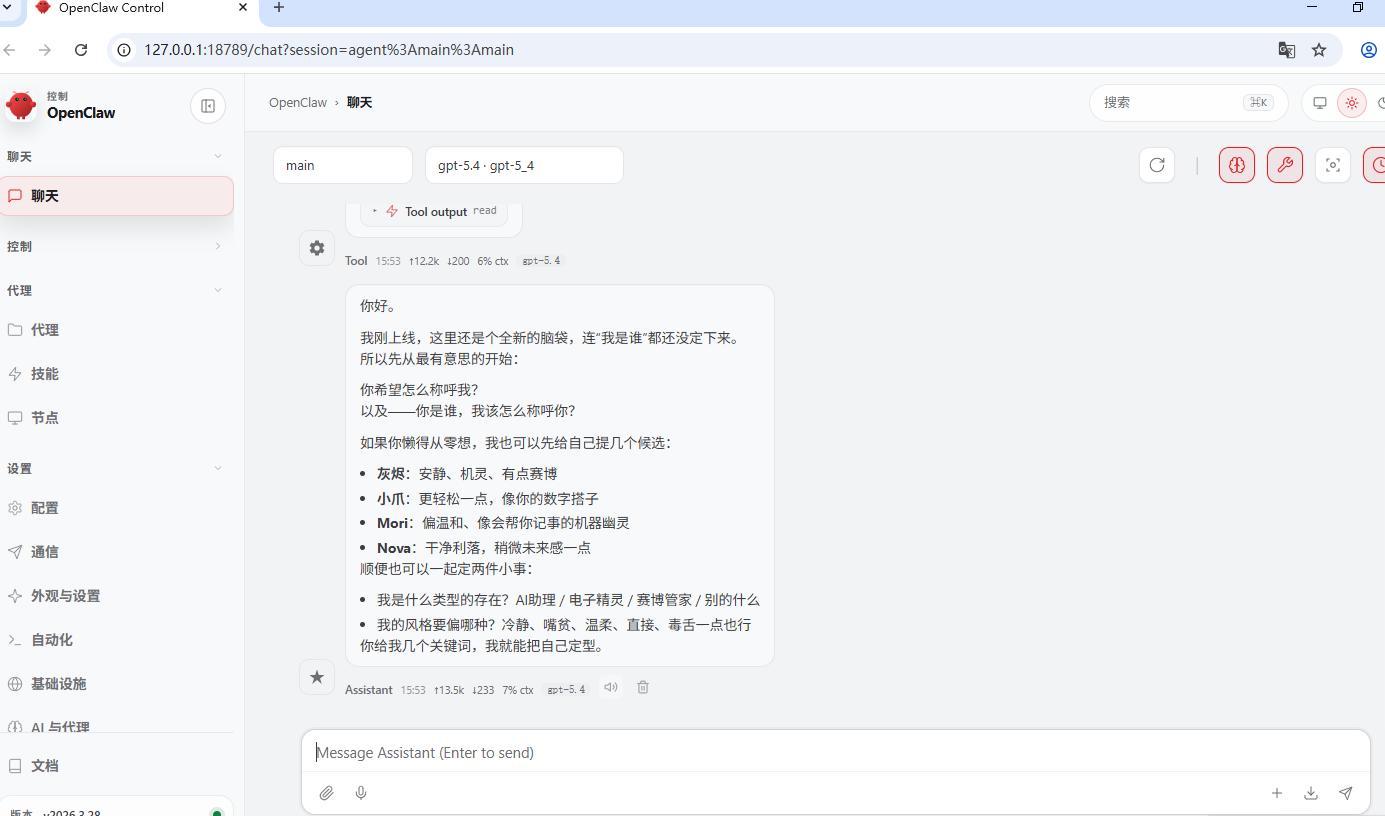Click the lightning bolt Tool output icon

tap(392, 211)
